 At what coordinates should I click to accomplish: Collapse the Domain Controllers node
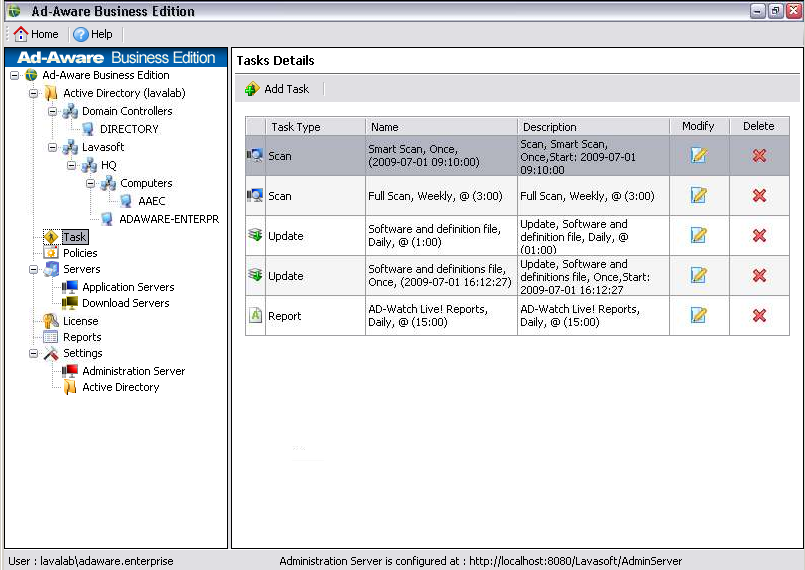[x=52, y=111]
